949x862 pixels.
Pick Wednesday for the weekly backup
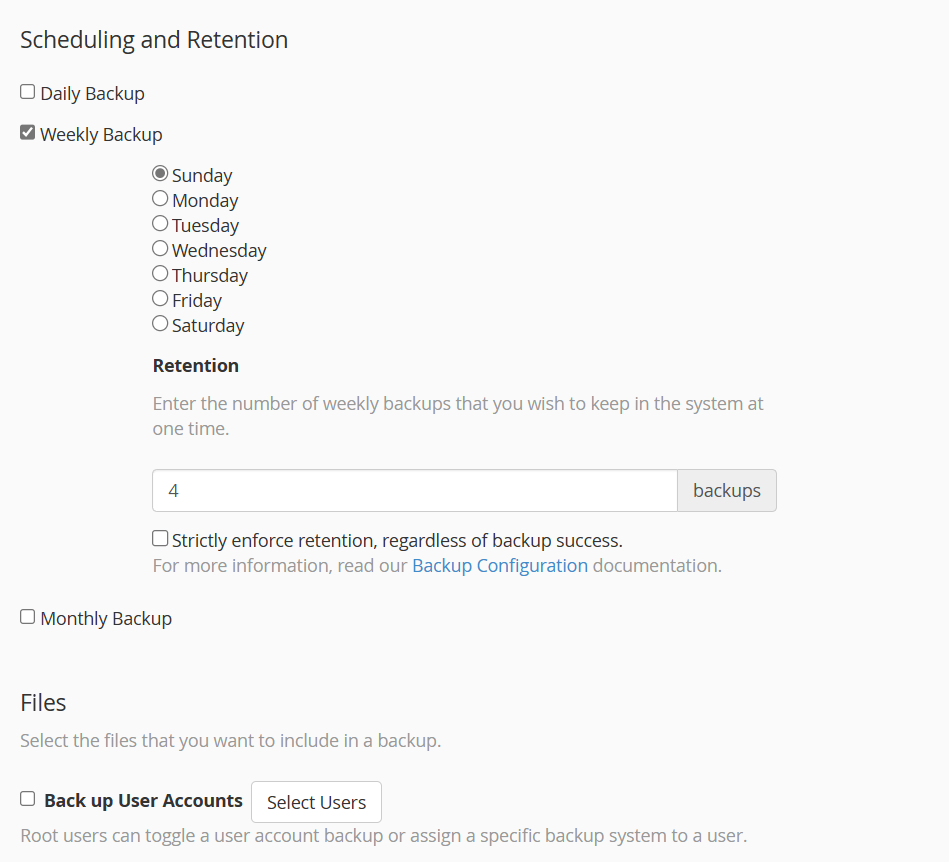pos(160,249)
